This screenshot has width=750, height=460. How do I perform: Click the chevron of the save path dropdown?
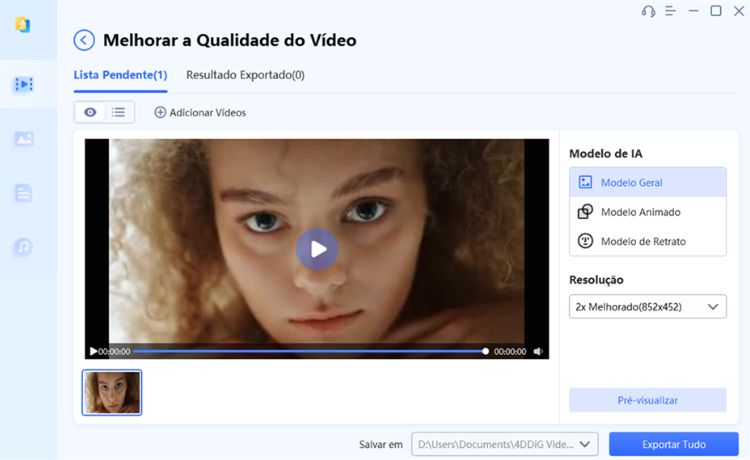pos(585,444)
